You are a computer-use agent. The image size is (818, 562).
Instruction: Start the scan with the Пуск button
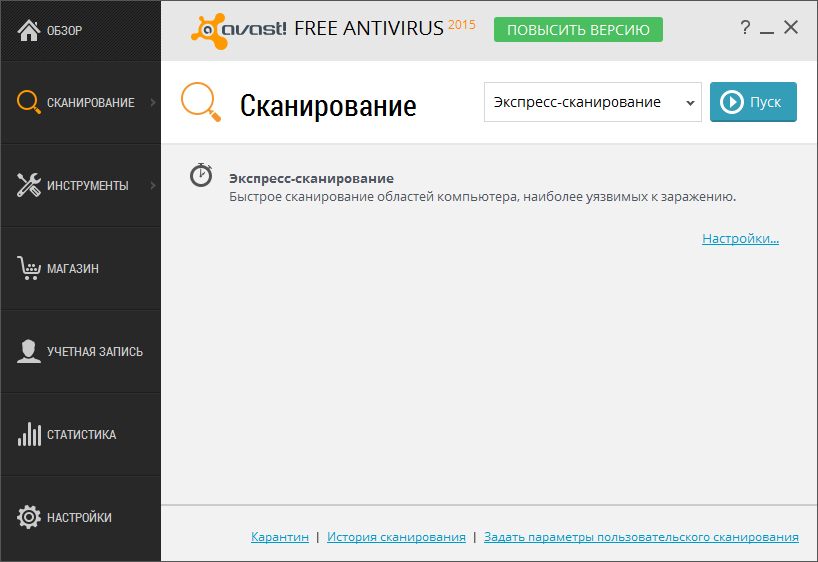pos(753,102)
